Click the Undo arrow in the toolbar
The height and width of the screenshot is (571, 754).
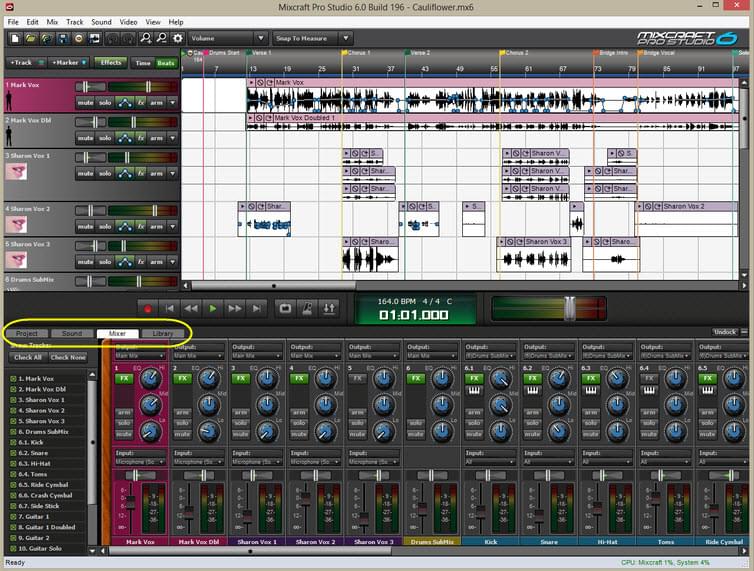(x=112, y=38)
